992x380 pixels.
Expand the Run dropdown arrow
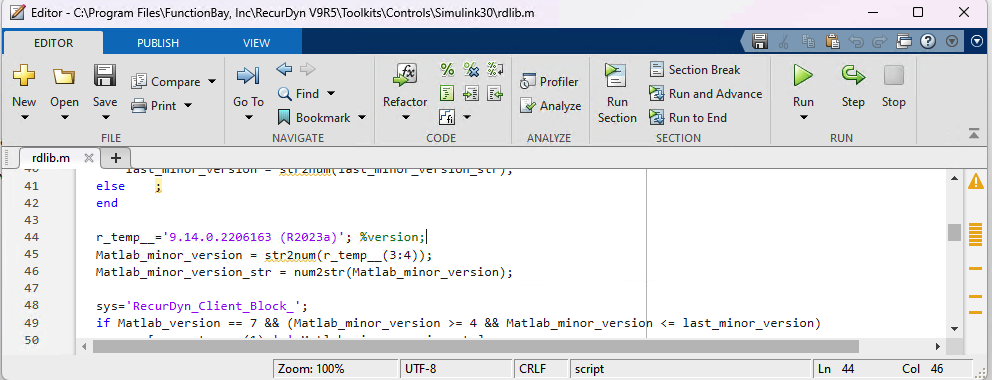coord(803,118)
